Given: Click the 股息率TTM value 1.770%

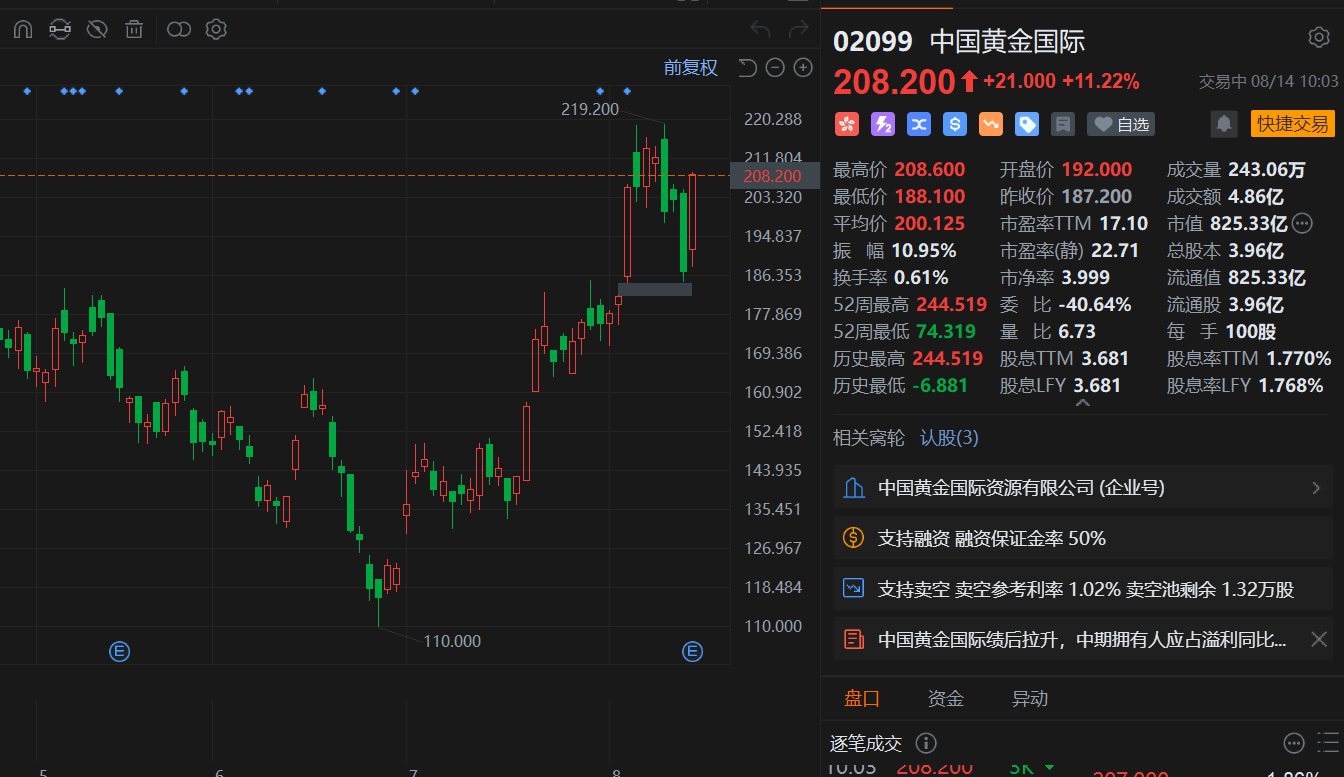Looking at the screenshot, I should 1299,358.
